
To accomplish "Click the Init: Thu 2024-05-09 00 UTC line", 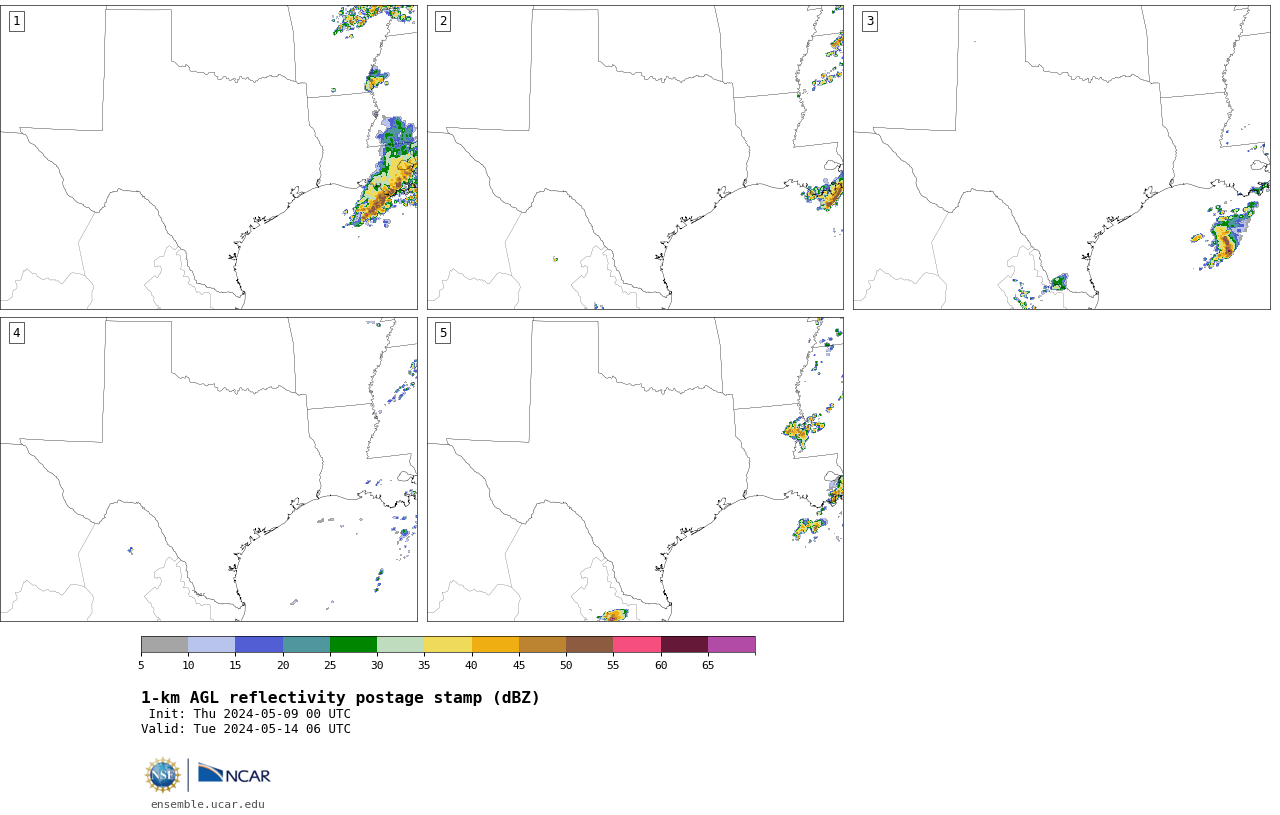I will (250, 714).
